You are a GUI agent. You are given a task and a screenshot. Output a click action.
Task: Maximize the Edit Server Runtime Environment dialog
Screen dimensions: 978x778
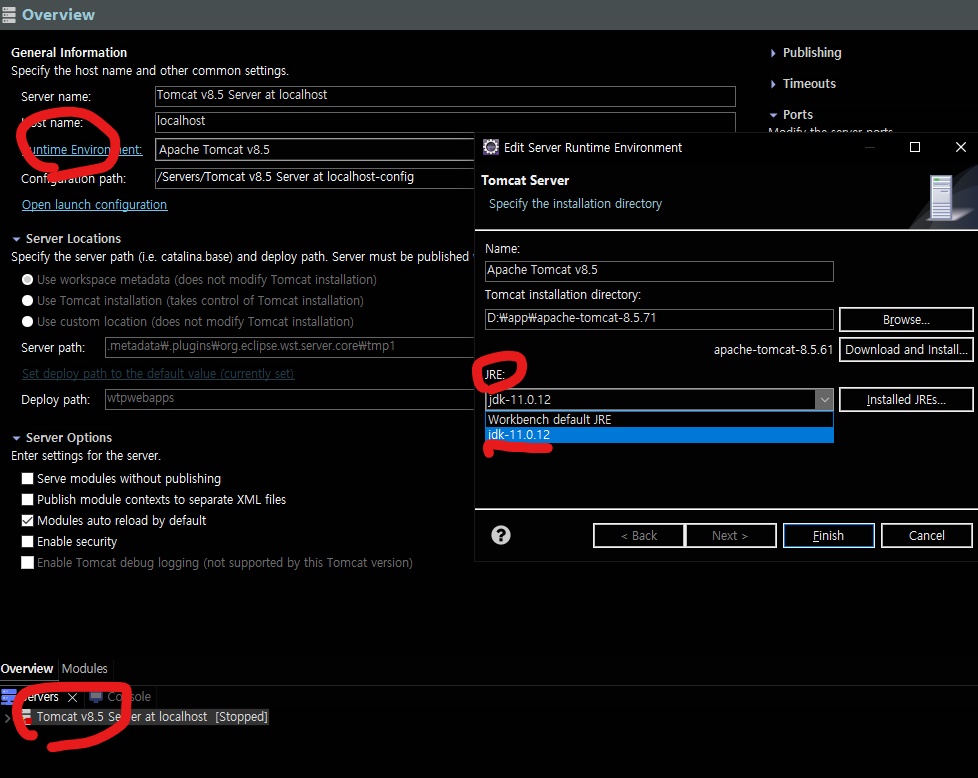(x=915, y=147)
